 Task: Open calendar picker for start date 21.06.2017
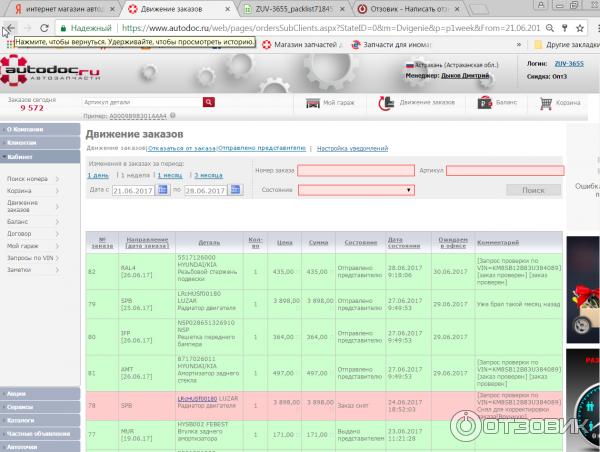pyautogui.click(x=164, y=189)
